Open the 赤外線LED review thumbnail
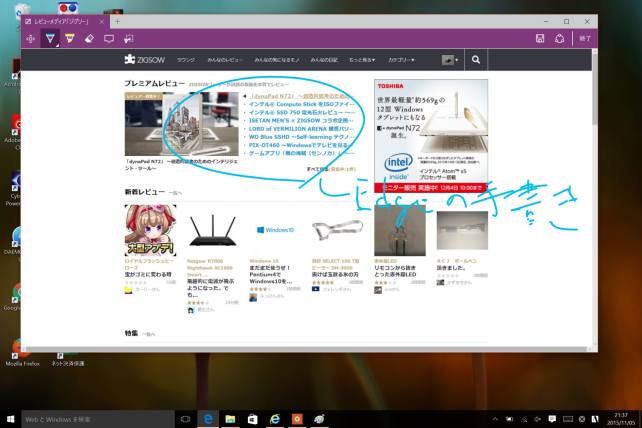The height and width of the screenshot is (428, 642). pos(400,230)
